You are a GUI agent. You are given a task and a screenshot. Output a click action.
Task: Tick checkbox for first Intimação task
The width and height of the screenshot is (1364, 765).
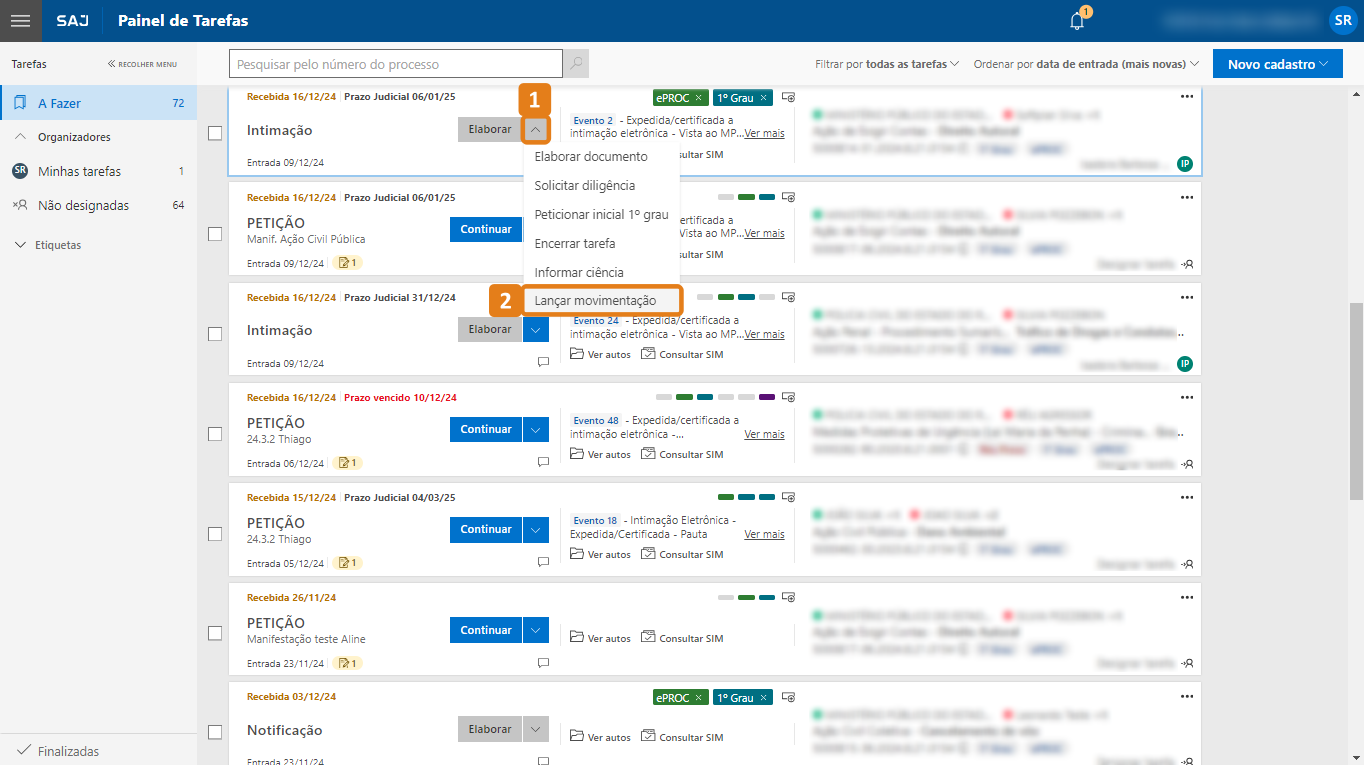pyautogui.click(x=215, y=134)
